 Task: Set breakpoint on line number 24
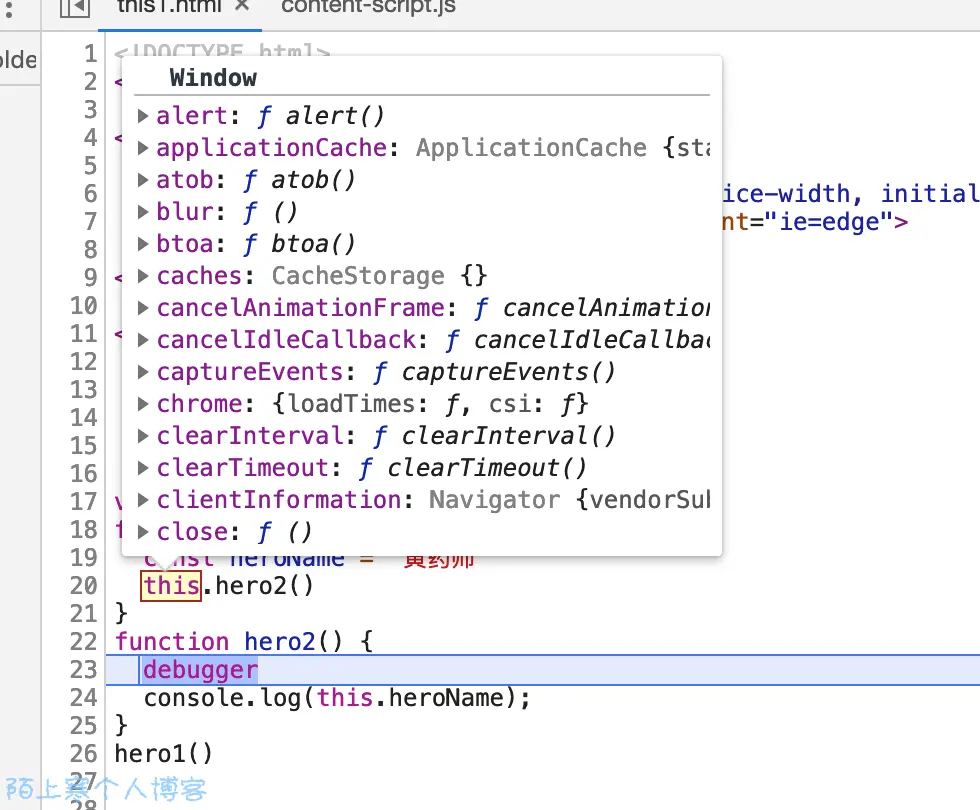[x=84, y=698]
